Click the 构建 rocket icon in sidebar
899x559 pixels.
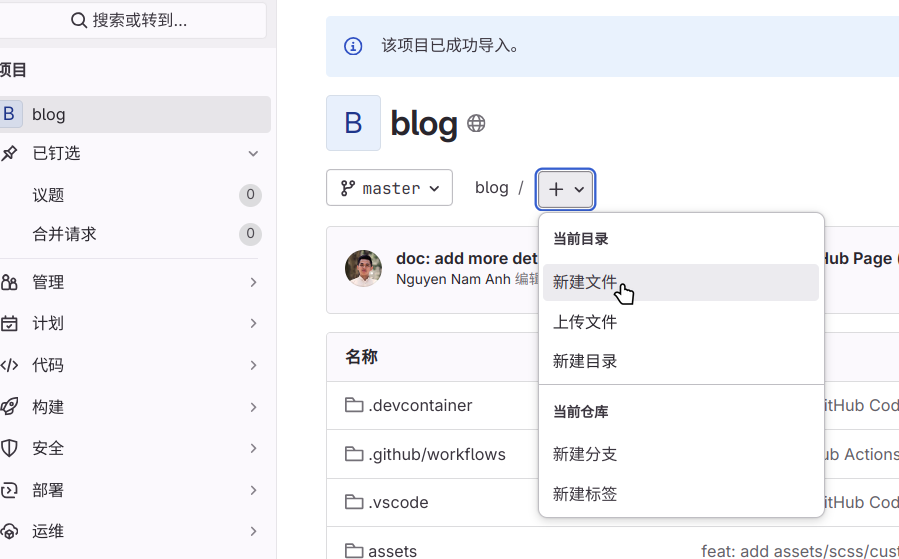[10, 407]
